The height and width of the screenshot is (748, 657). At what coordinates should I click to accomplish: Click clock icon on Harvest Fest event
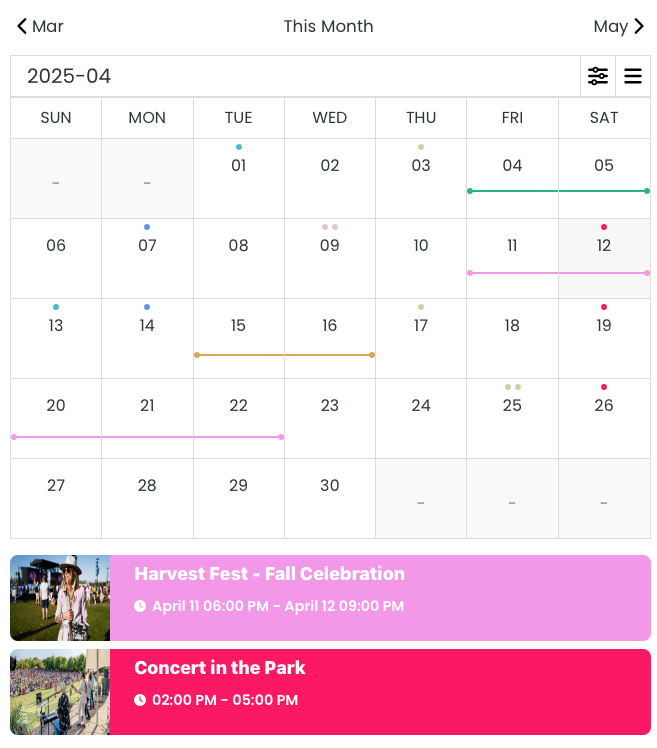point(140,606)
